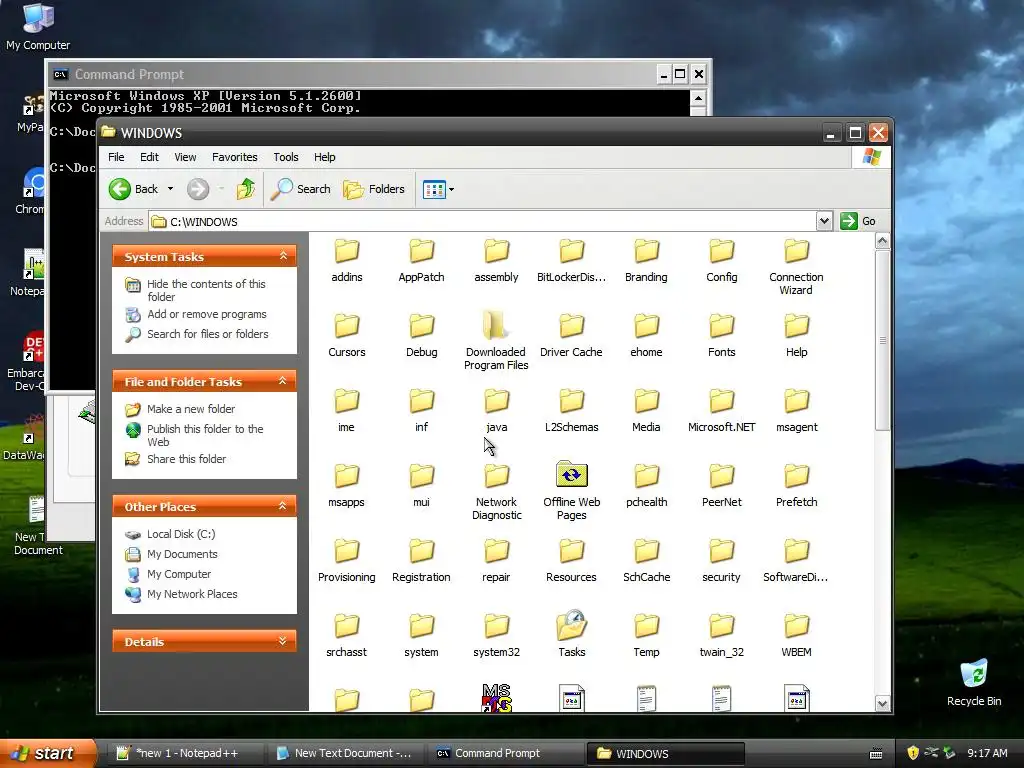Viewport: 1024px width, 768px height.
Task: Open the Help menu
Action: [x=325, y=157]
